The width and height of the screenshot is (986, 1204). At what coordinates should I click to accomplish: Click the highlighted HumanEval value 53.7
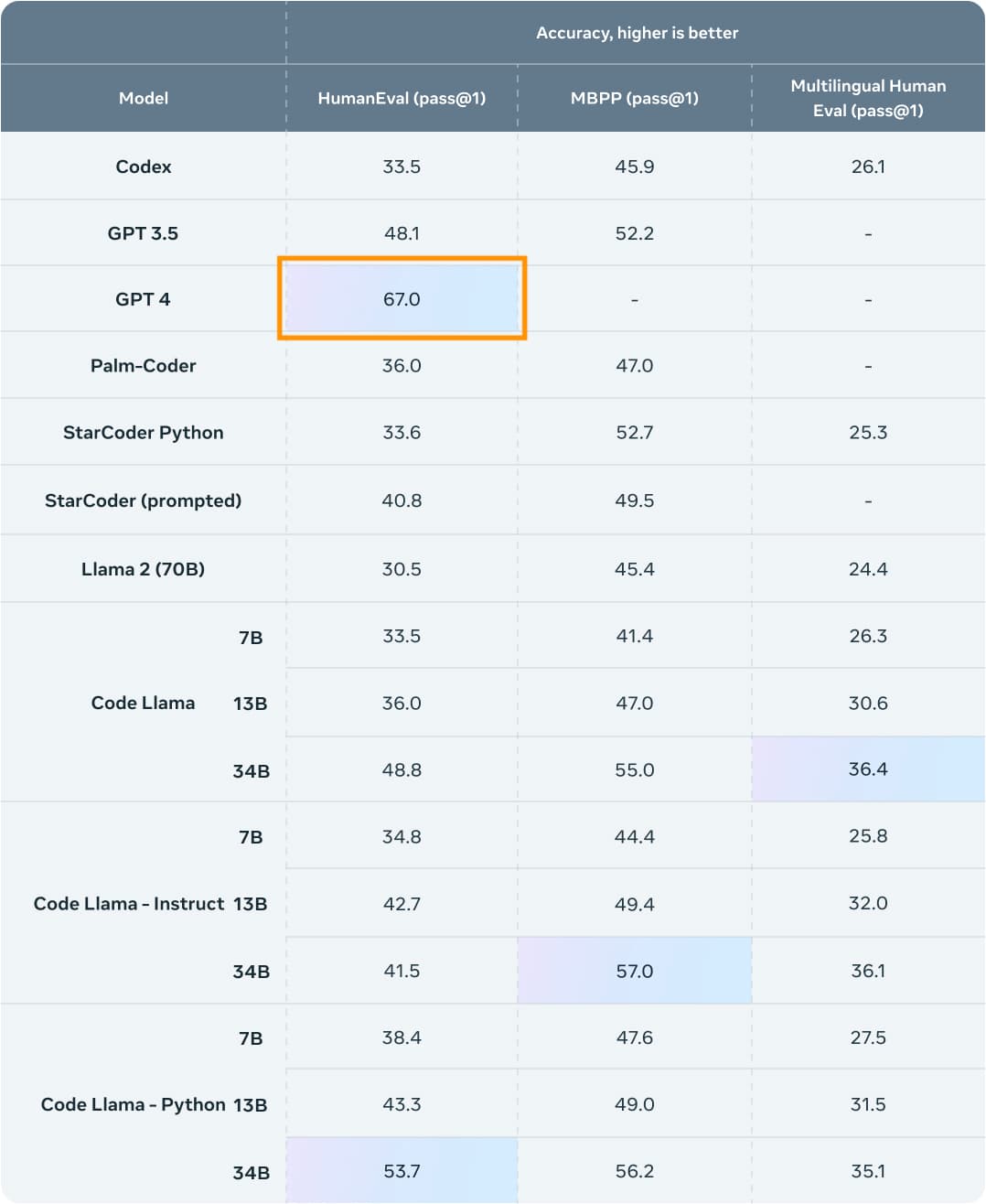402,1171
